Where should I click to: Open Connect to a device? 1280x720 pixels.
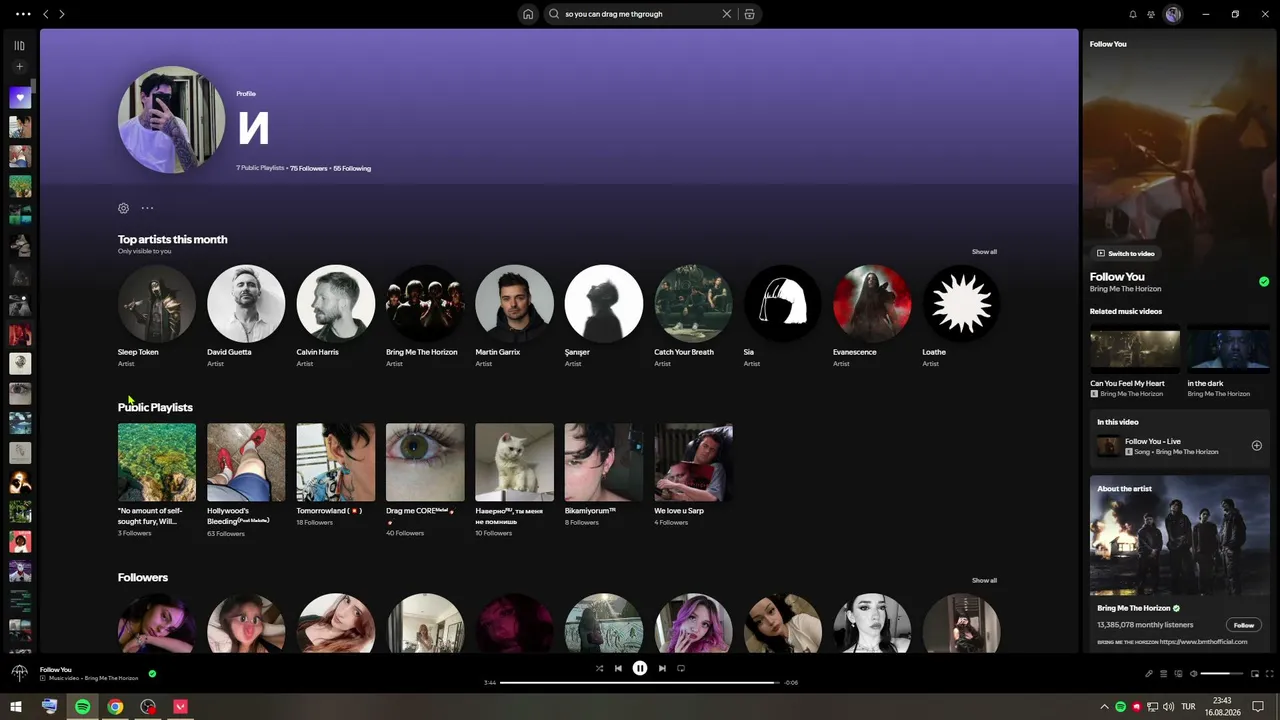pyautogui.click(x=1178, y=674)
